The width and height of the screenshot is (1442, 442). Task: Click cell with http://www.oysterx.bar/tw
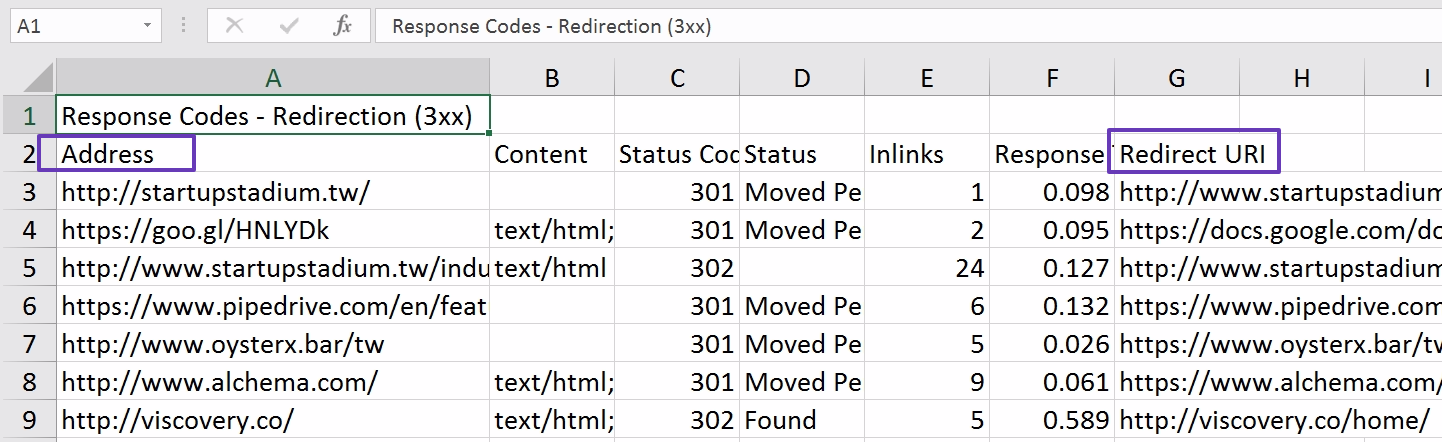[273, 343]
